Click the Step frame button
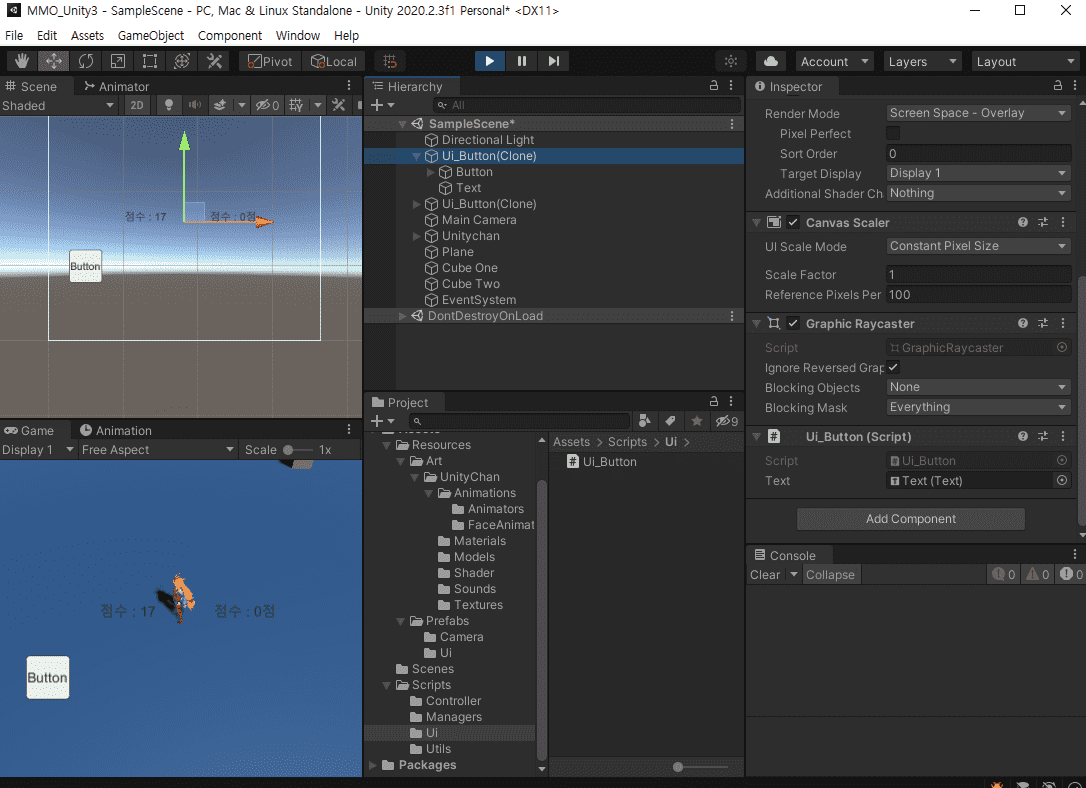1086x788 pixels. click(x=553, y=61)
